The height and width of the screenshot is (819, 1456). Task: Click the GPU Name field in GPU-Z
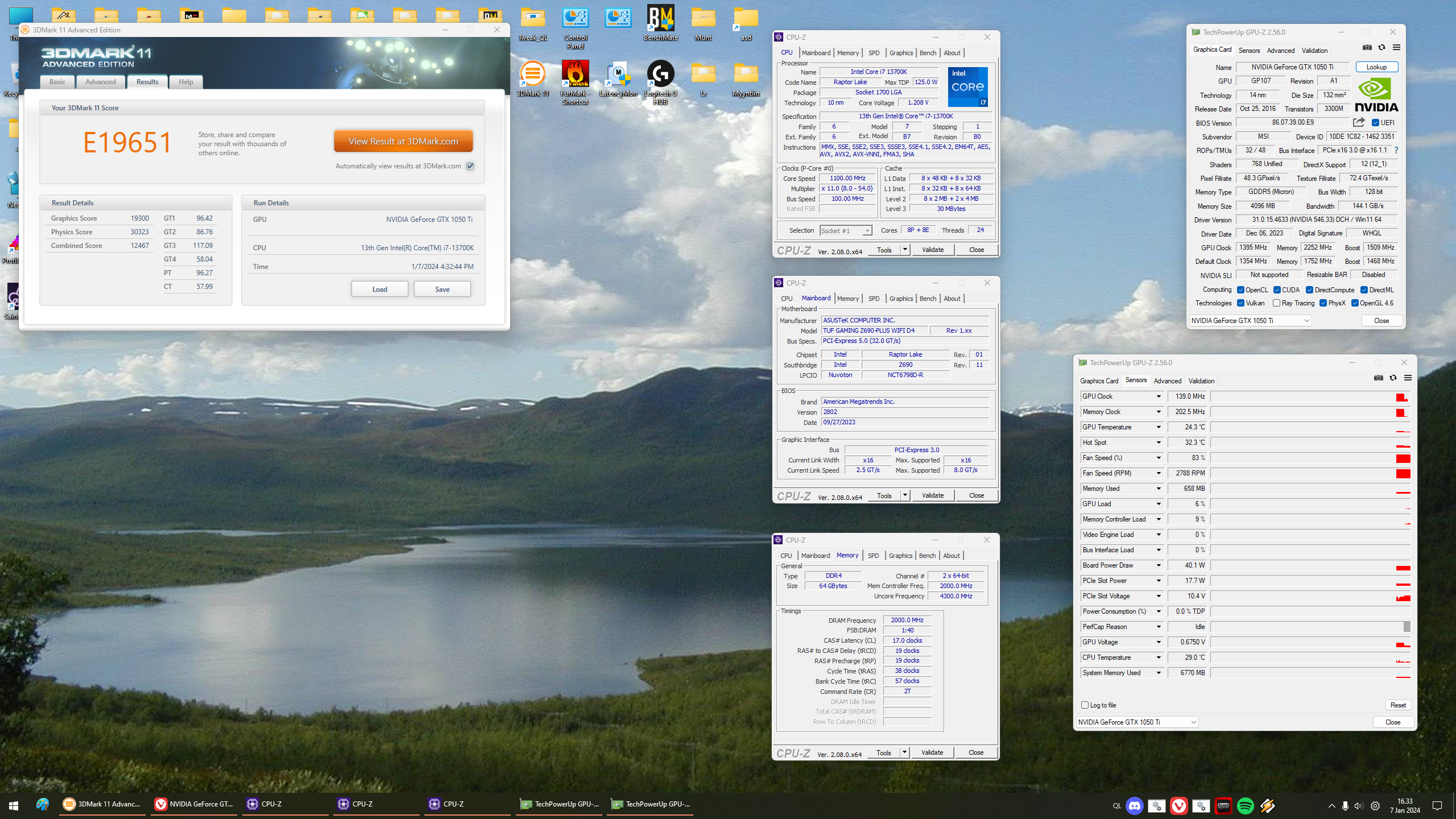pos(1292,67)
